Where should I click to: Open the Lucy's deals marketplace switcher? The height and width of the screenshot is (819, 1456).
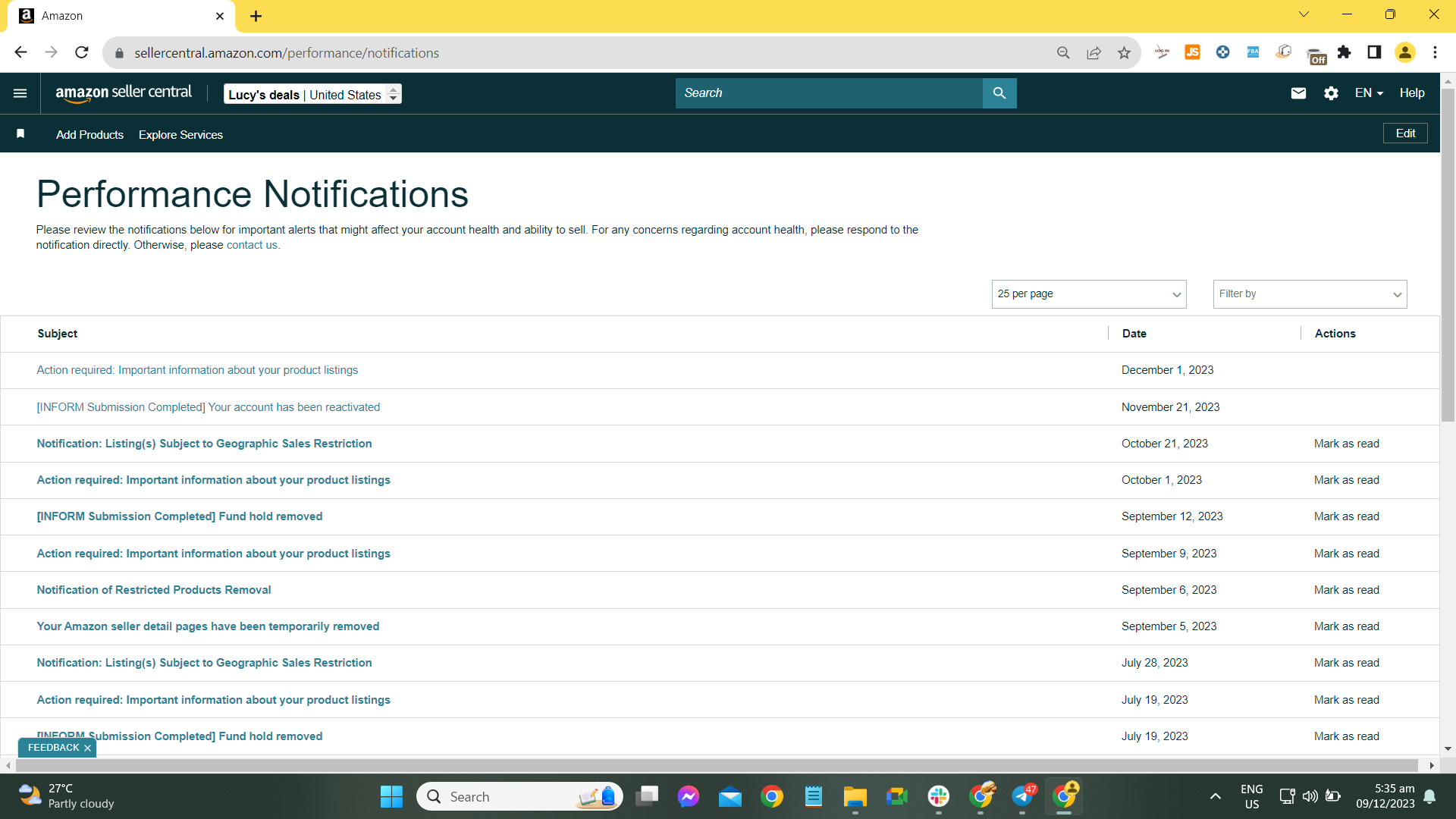pos(312,94)
